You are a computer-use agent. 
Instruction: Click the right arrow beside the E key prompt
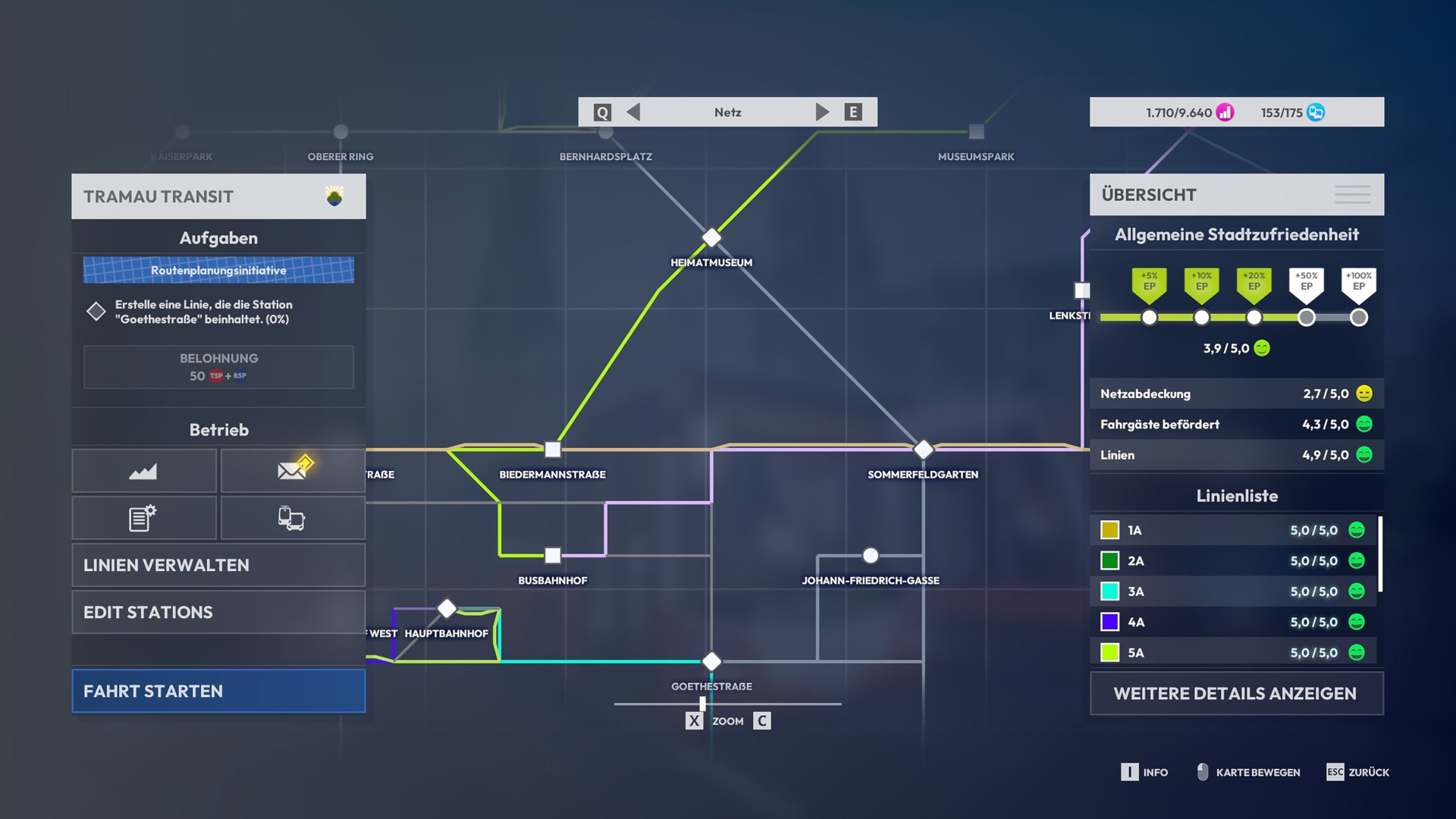coord(823,111)
